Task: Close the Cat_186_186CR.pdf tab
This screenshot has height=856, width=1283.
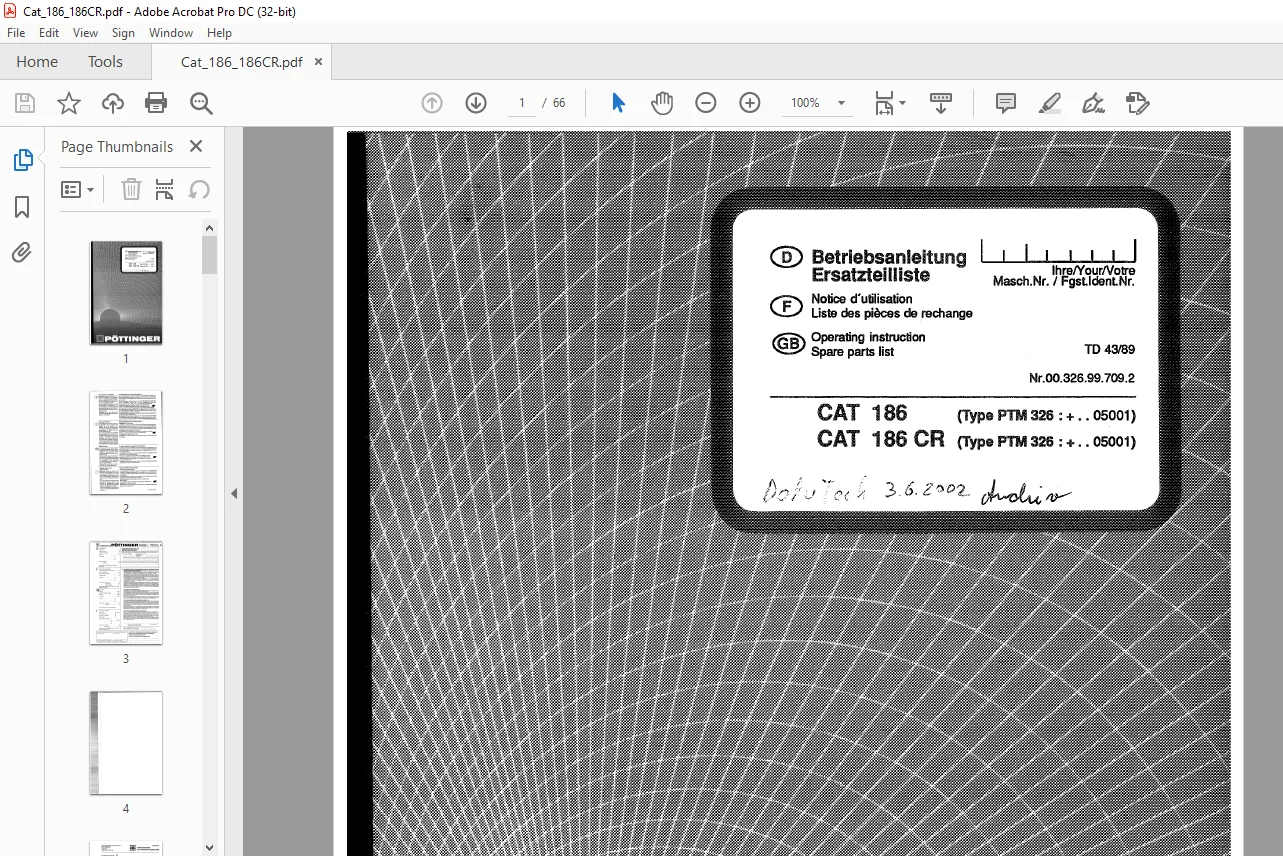Action: coord(318,62)
